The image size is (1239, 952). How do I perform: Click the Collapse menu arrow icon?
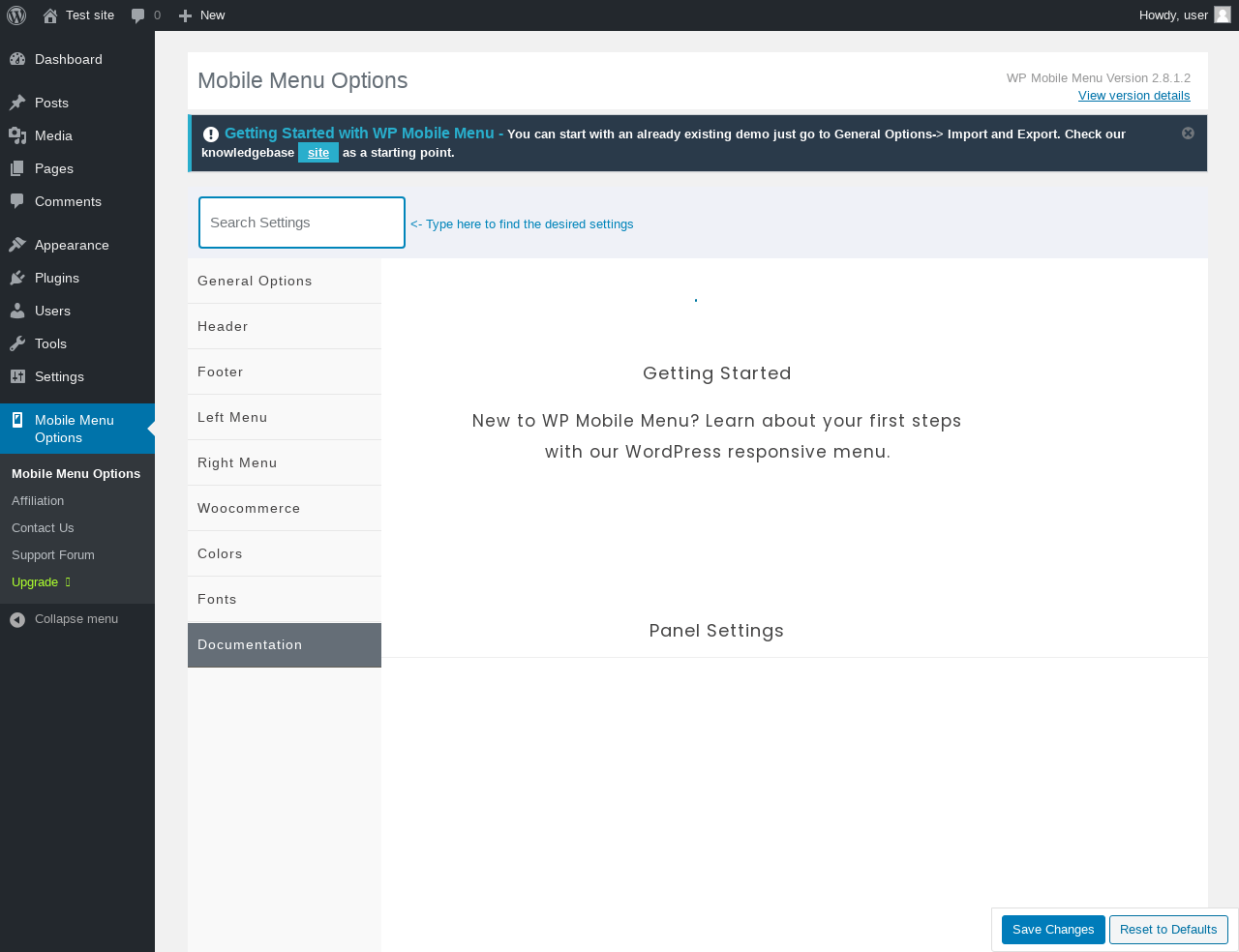(x=17, y=619)
